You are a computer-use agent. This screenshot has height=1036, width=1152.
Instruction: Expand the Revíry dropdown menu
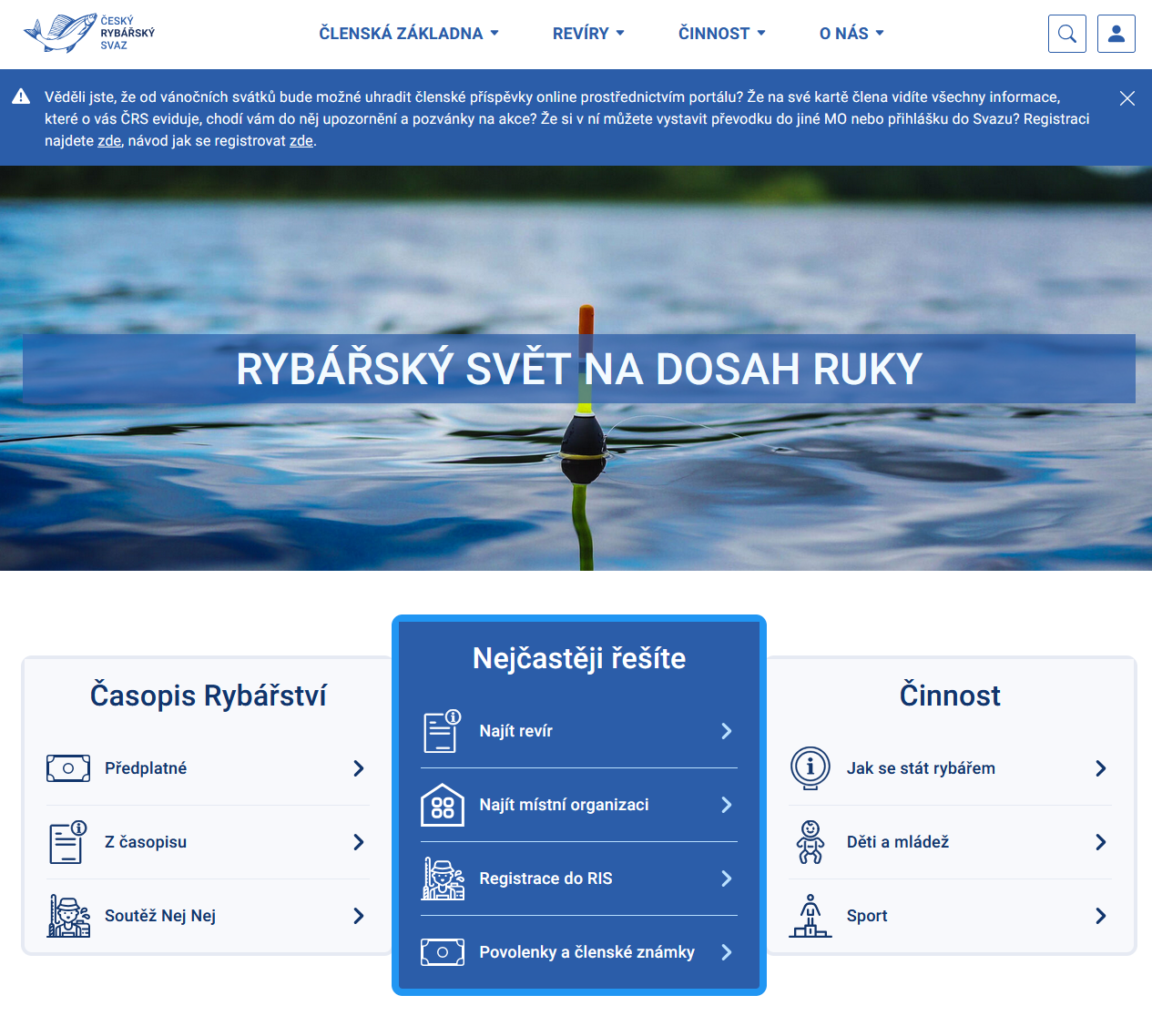[588, 34]
